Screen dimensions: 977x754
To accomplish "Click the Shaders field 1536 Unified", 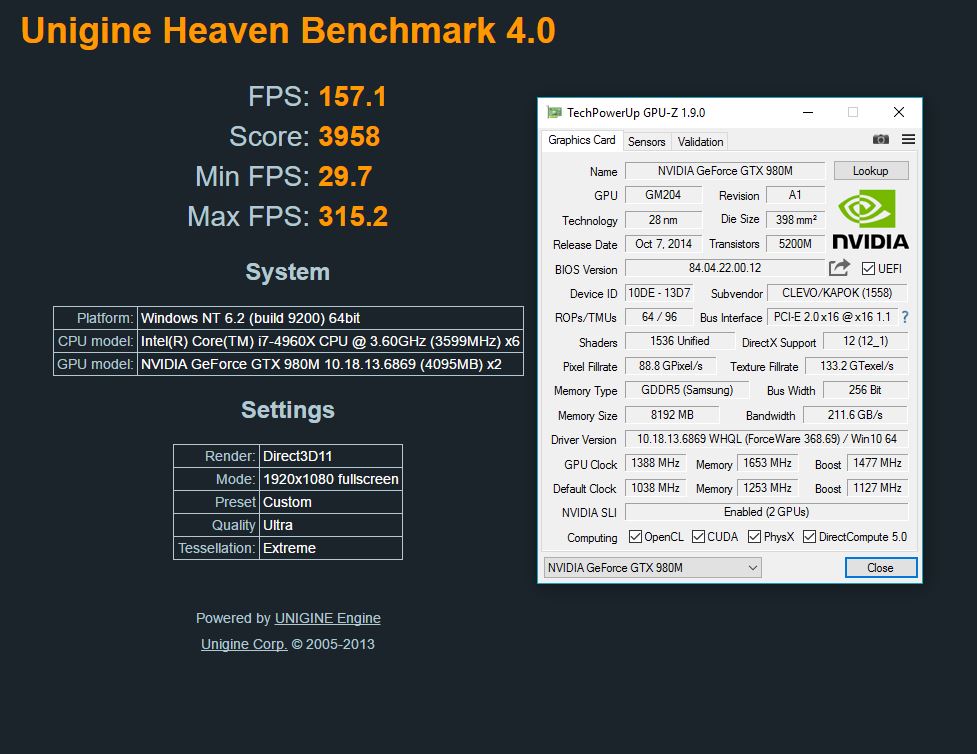I will 679,341.
